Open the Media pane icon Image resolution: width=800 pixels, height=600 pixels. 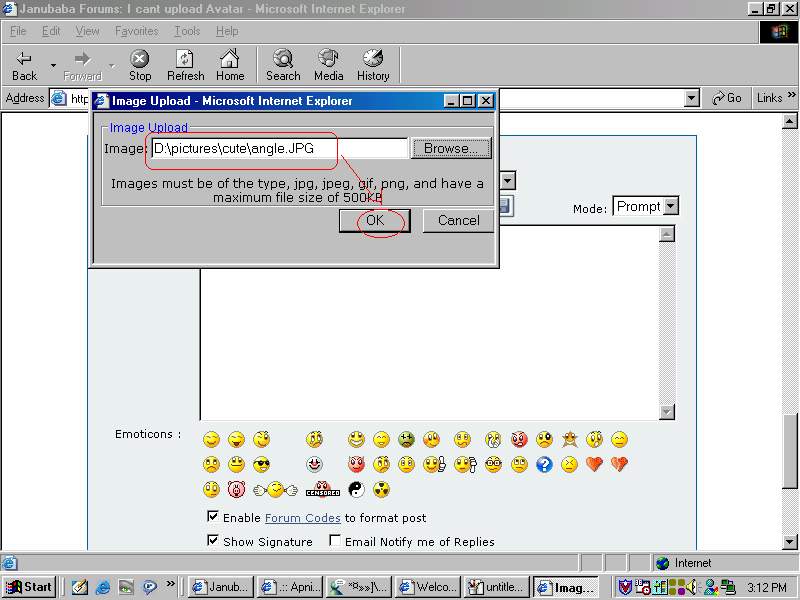328,65
